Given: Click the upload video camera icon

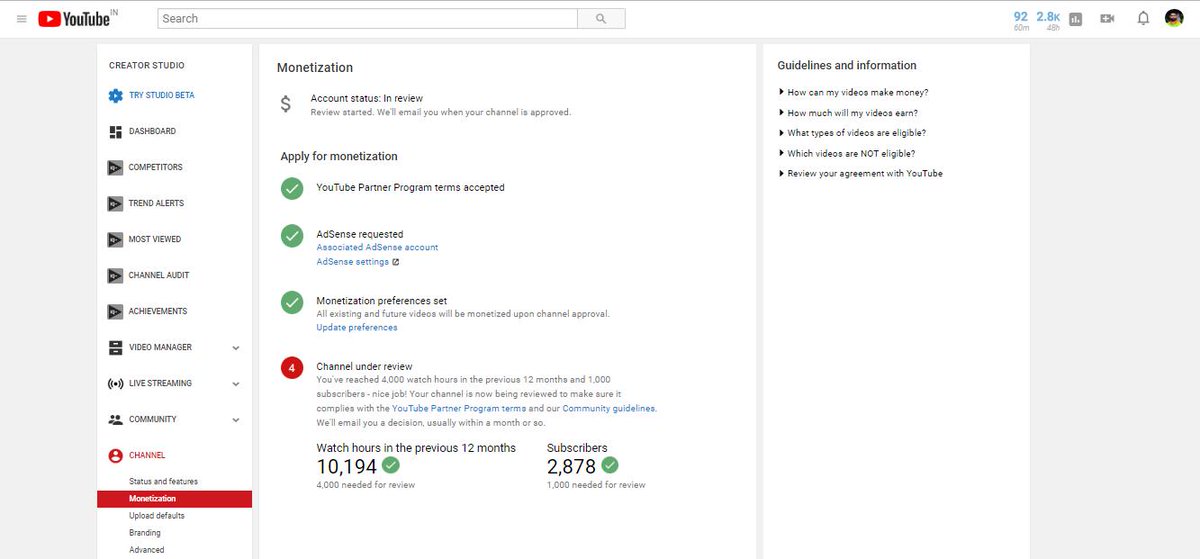Looking at the screenshot, I should (1107, 19).
